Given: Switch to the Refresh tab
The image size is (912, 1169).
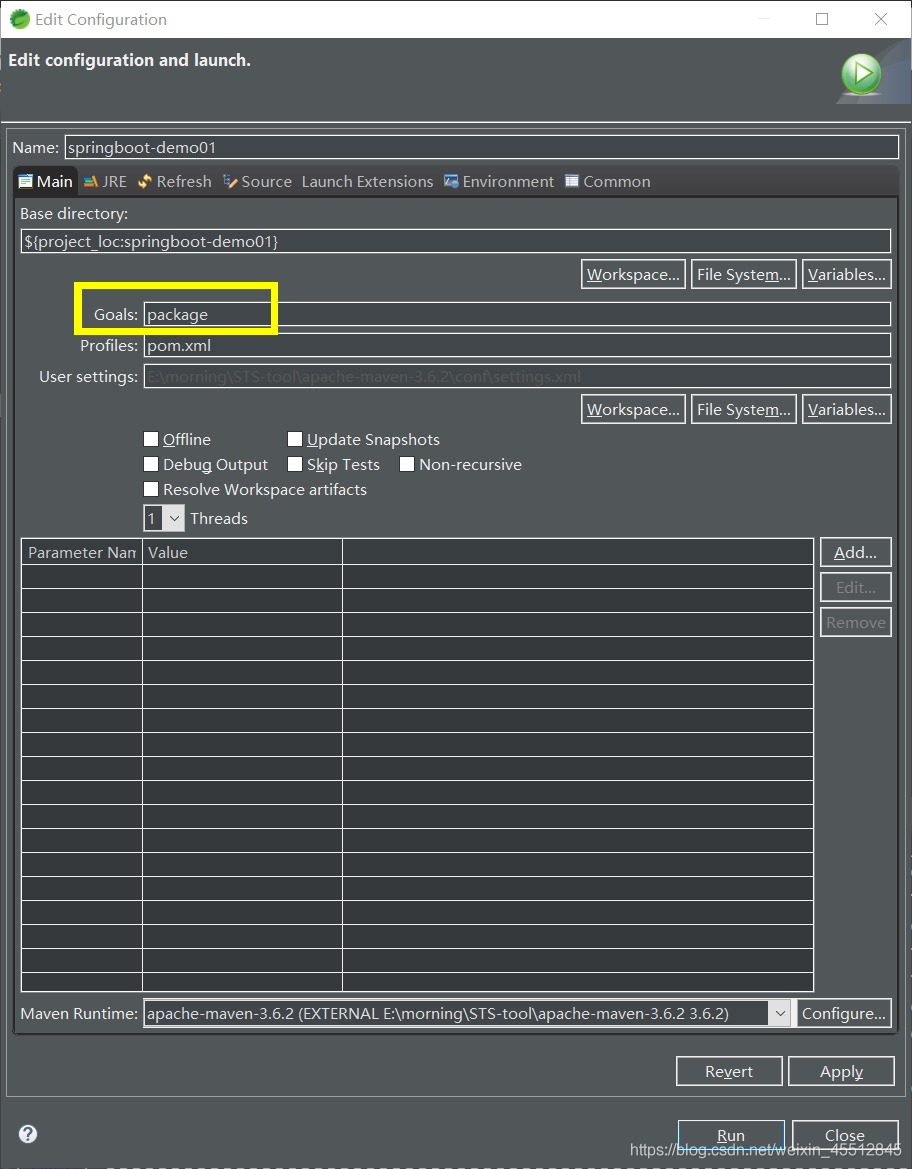Looking at the screenshot, I should click(x=175, y=182).
